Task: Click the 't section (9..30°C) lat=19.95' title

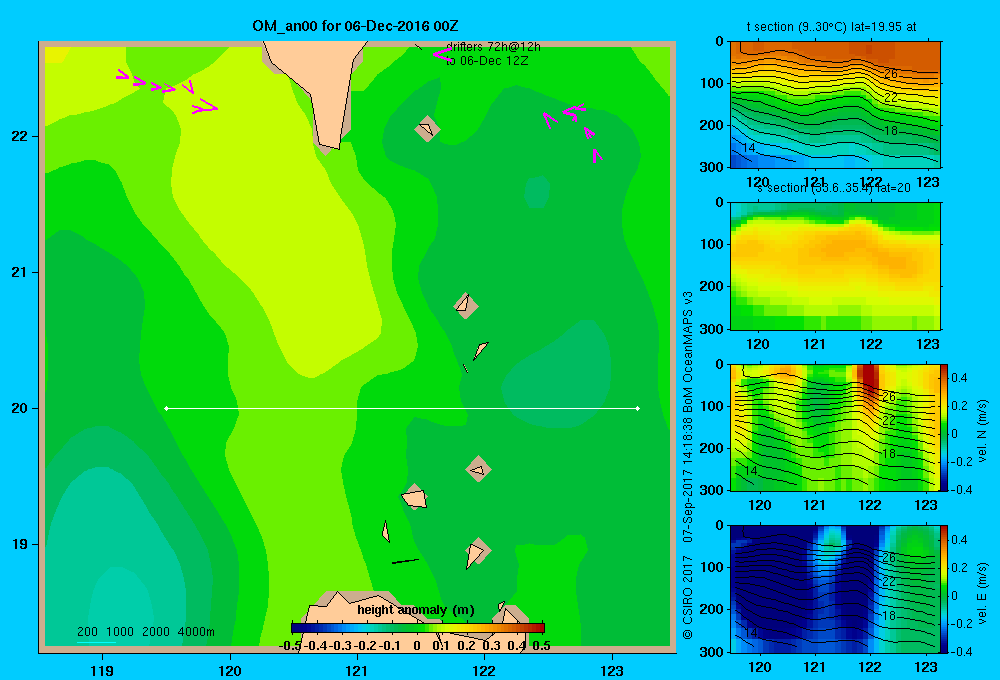Action: tap(831, 27)
